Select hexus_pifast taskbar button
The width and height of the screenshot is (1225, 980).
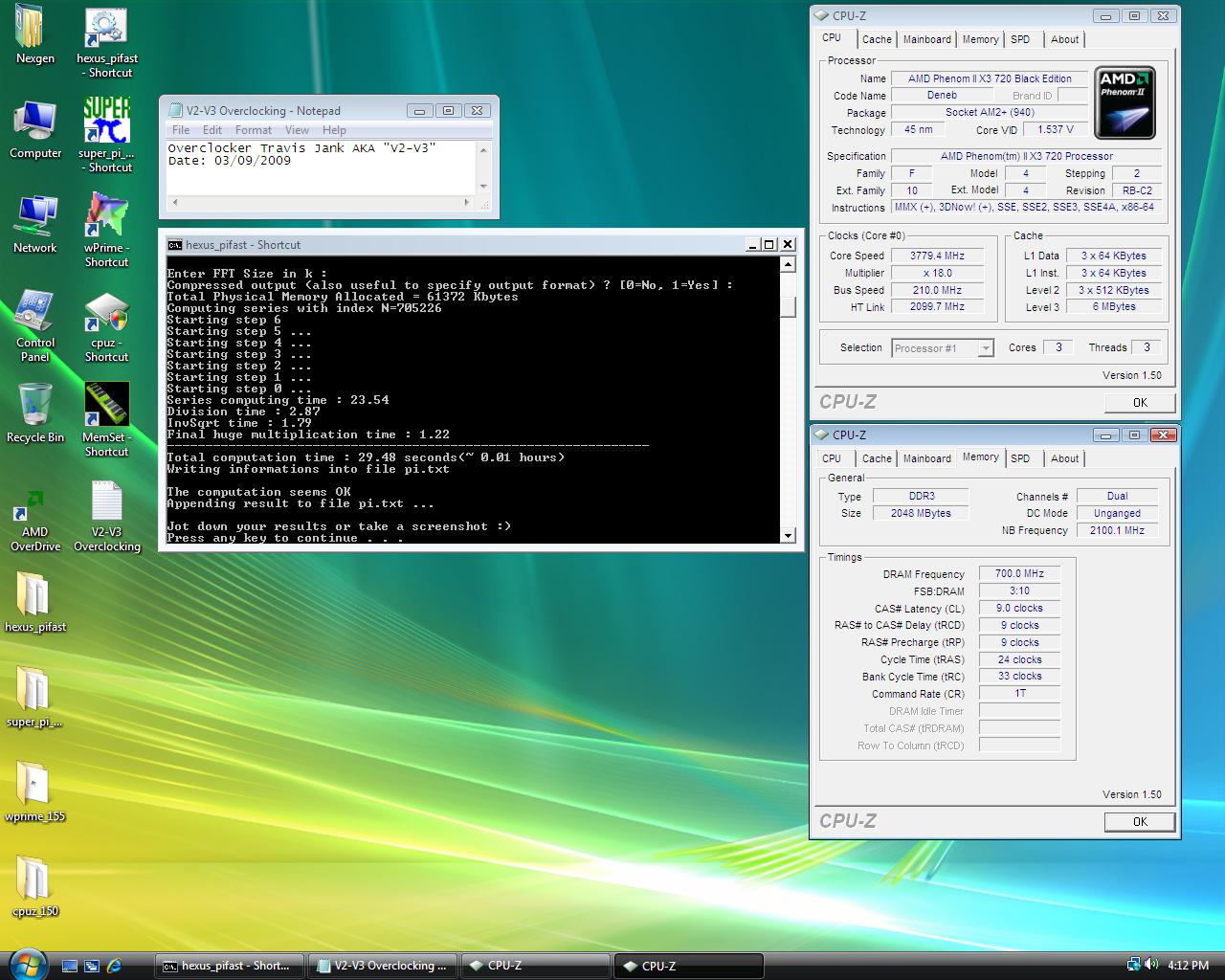coord(230,966)
